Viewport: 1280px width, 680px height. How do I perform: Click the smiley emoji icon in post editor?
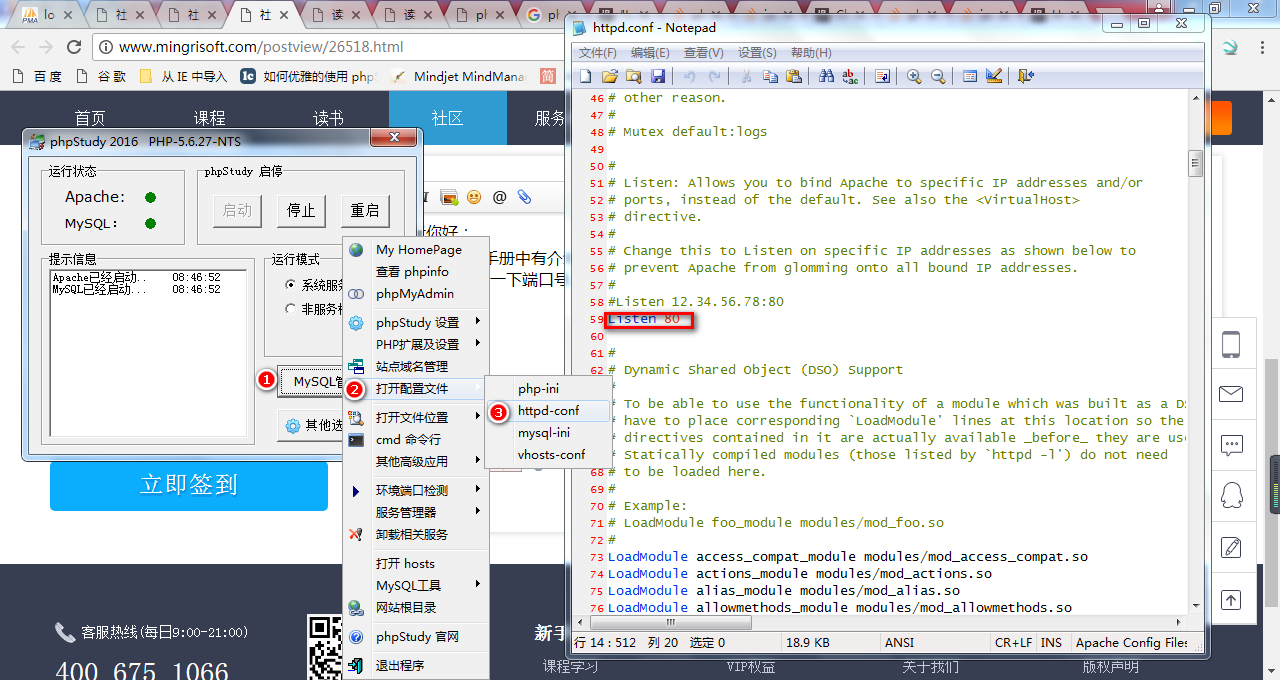coord(474,197)
